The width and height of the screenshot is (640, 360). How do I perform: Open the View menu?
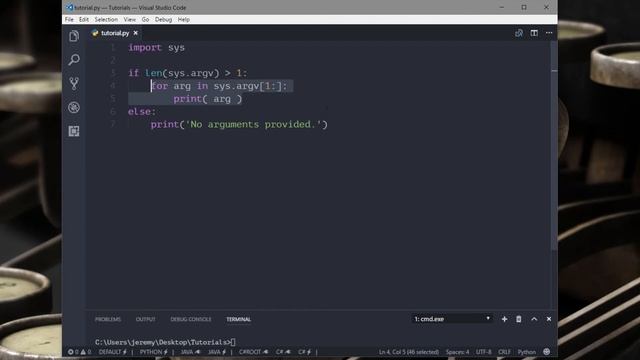130,20
